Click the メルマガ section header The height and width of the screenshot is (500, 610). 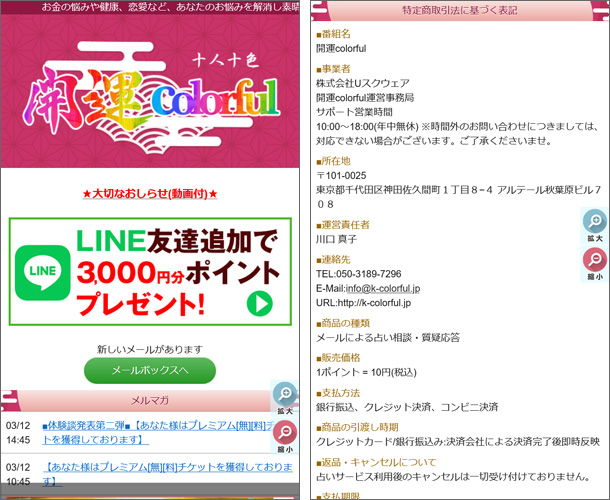[x=150, y=400]
